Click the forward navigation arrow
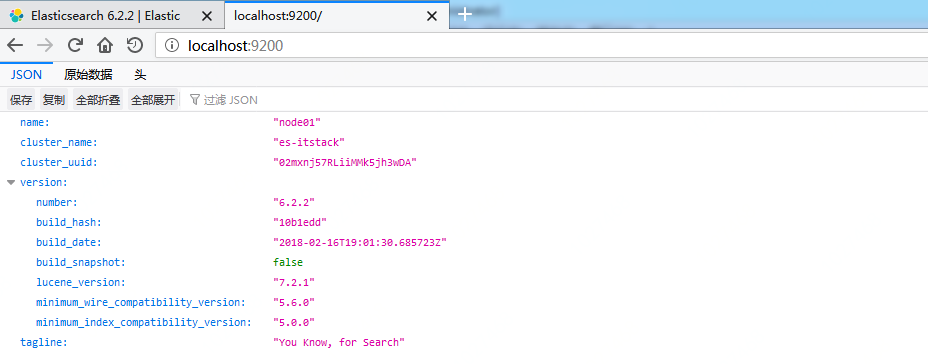The height and width of the screenshot is (364, 928). tap(45, 46)
